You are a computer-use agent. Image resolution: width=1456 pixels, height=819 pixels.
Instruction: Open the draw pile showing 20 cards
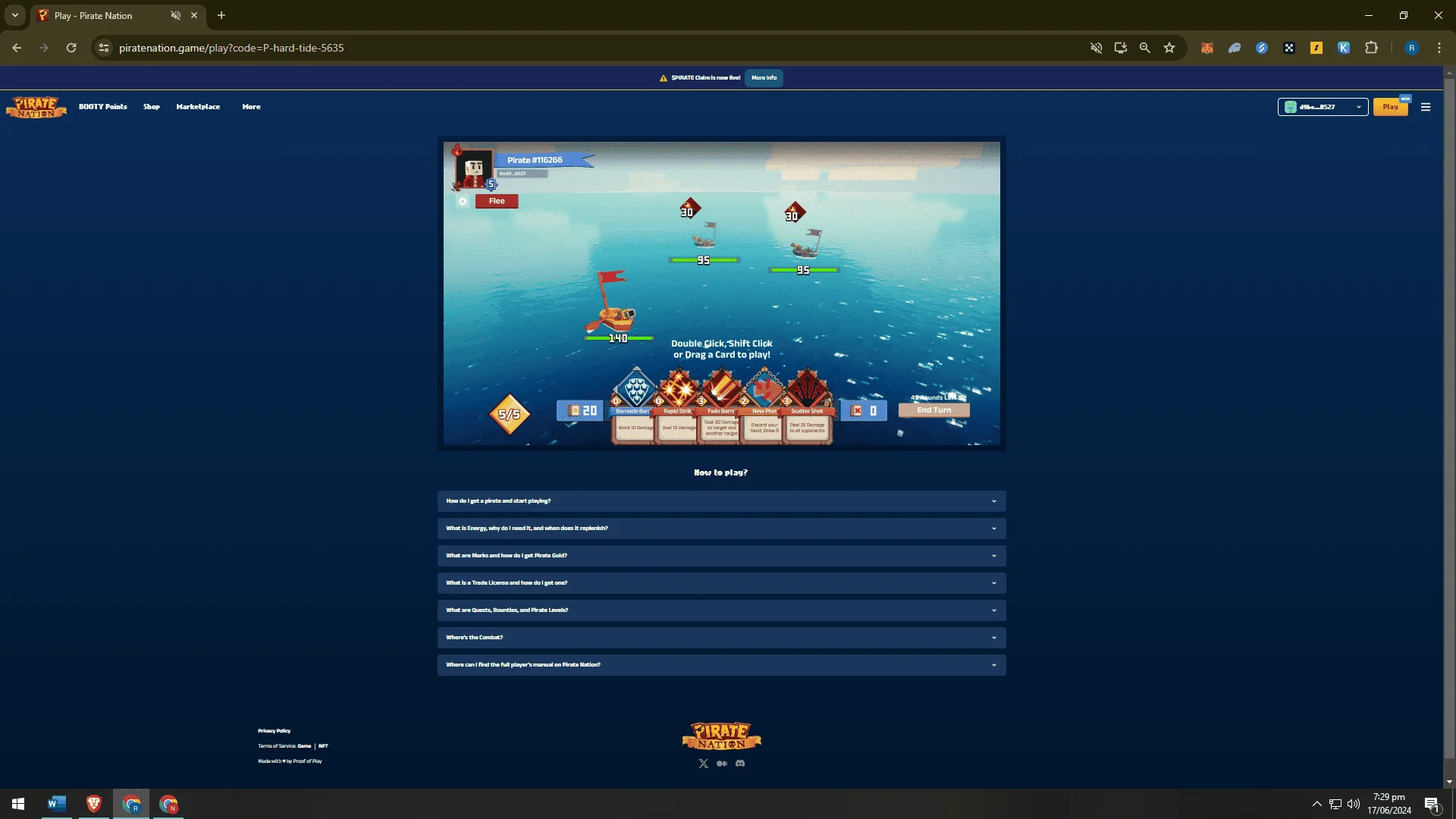580,410
